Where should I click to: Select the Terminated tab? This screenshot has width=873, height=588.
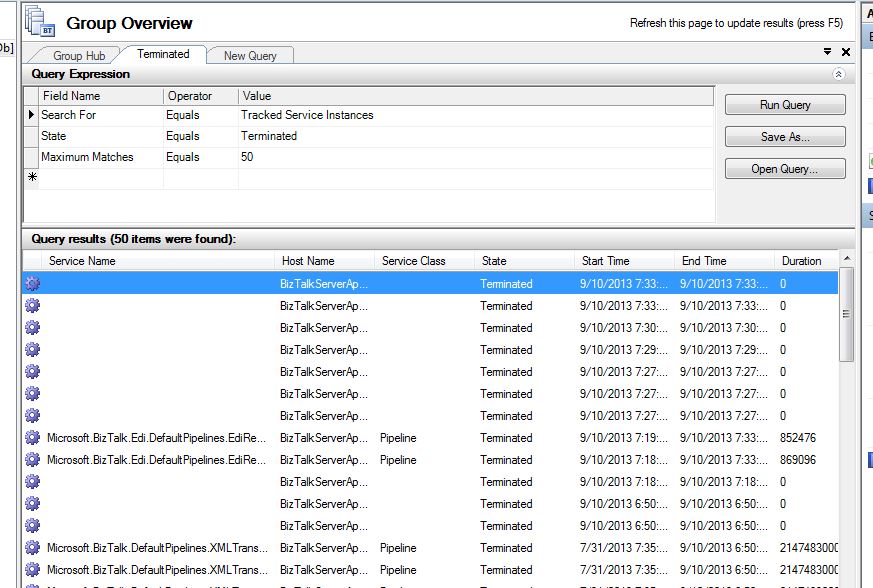(x=163, y=54)
